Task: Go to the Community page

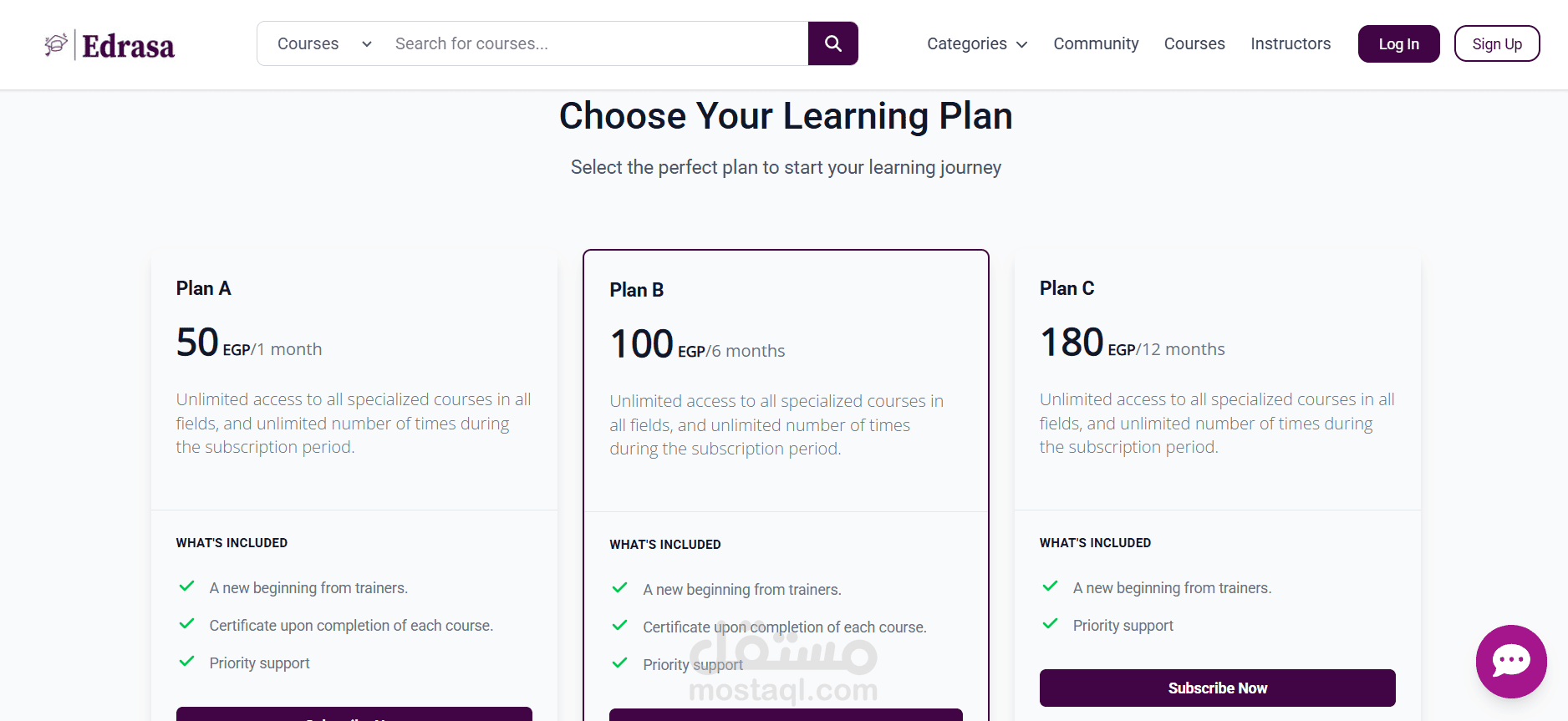Action: [1096, 43]
